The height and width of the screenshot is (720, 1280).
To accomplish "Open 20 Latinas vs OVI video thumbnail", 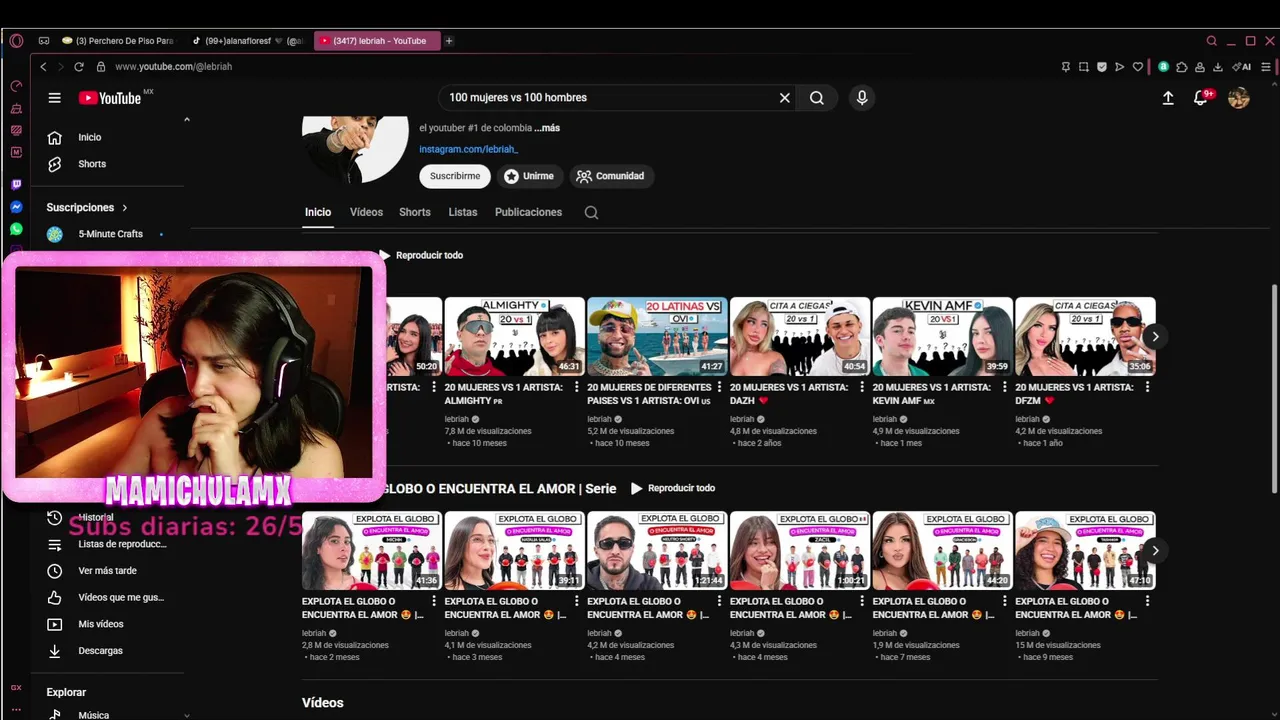I will 656,336.
